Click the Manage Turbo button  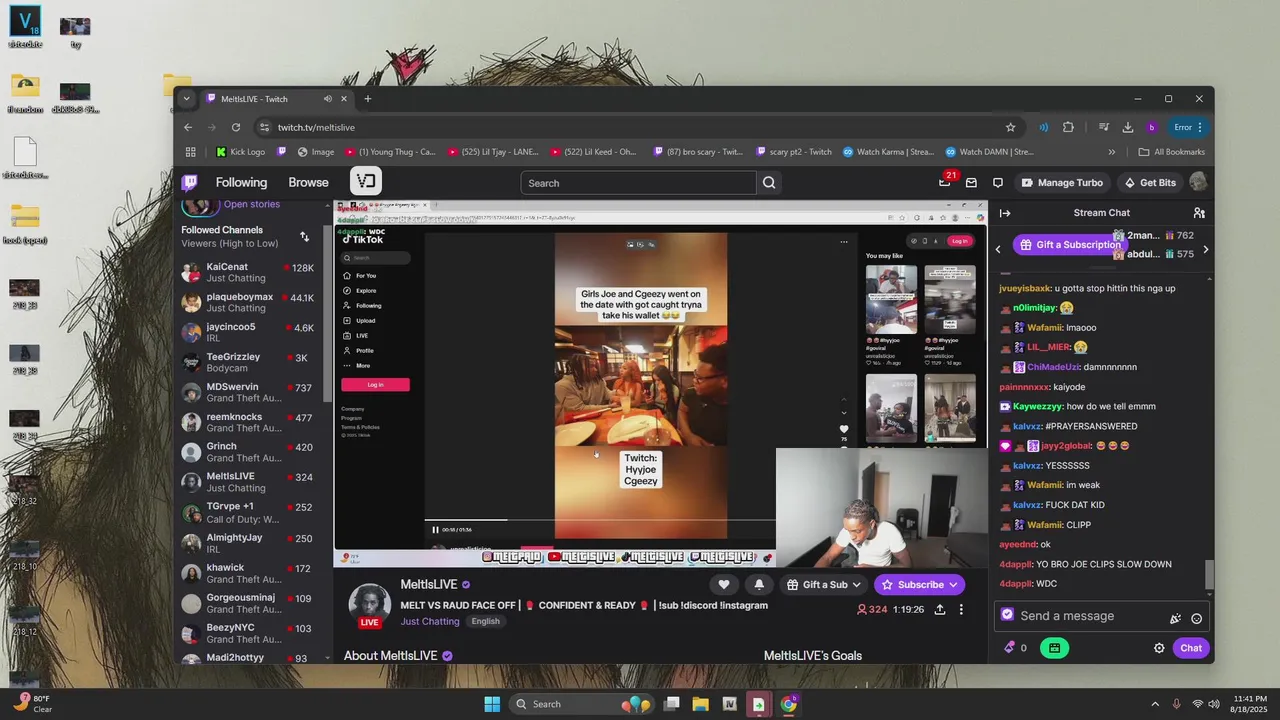1061,183
